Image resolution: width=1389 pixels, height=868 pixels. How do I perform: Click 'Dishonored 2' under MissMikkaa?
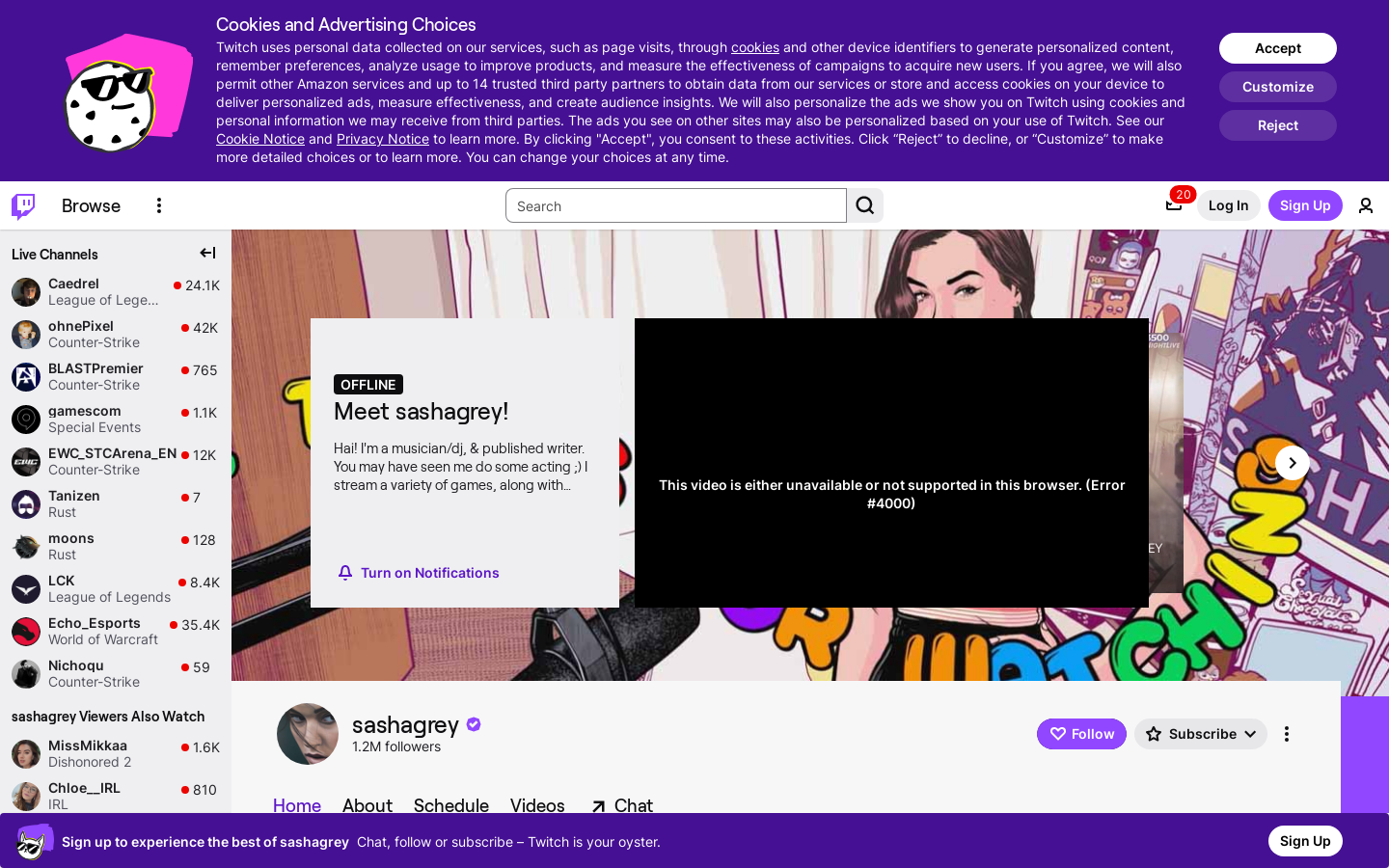coord(90,762)
